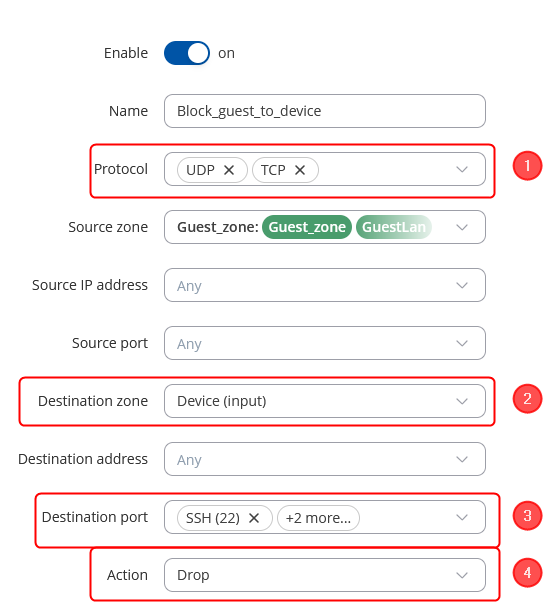Screen dimensions: 560x614
Task: Click the green Guest_zone badge
Action: [x=307, y=227]
